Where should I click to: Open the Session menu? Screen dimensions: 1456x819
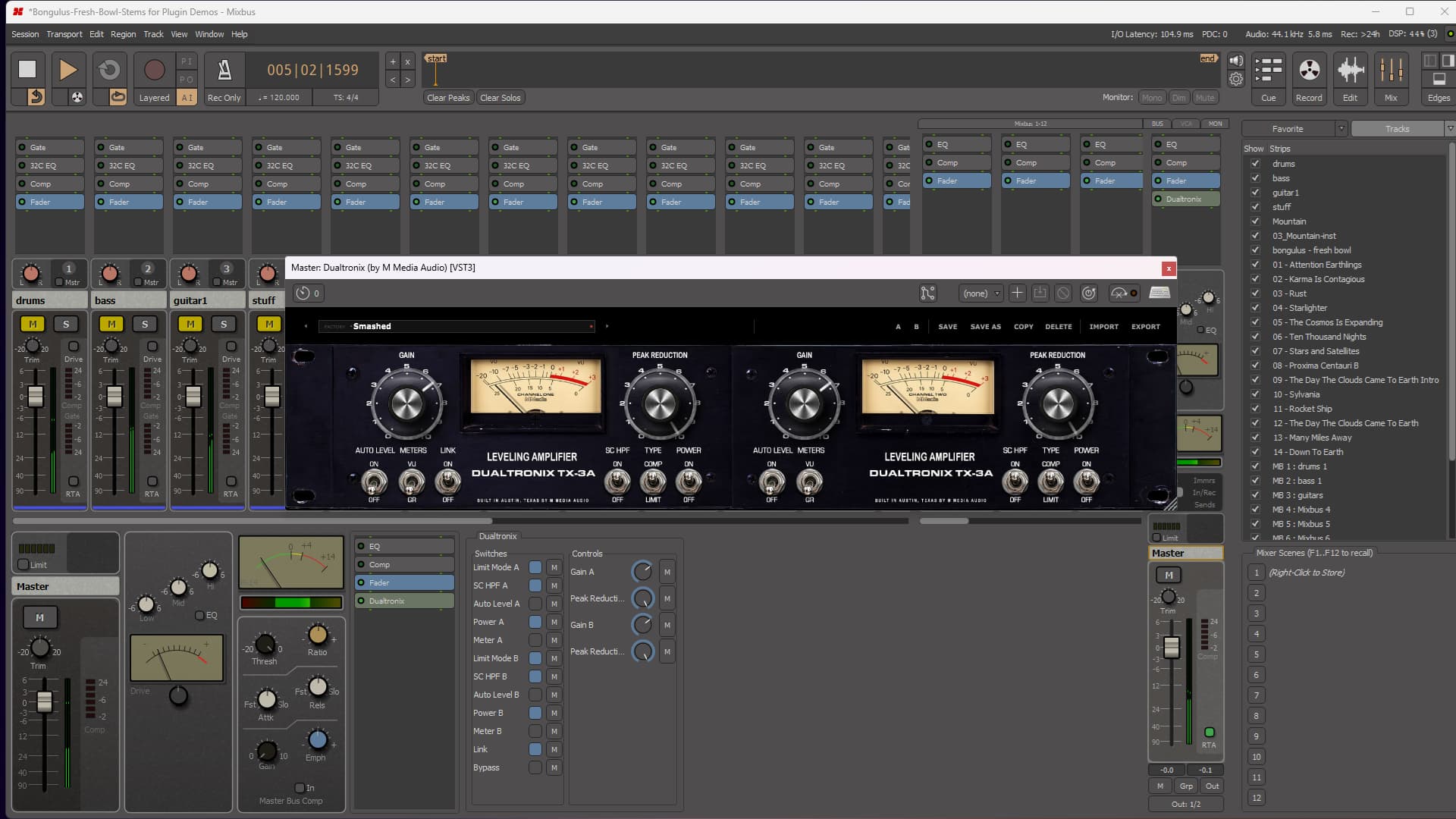coord(25,34)
